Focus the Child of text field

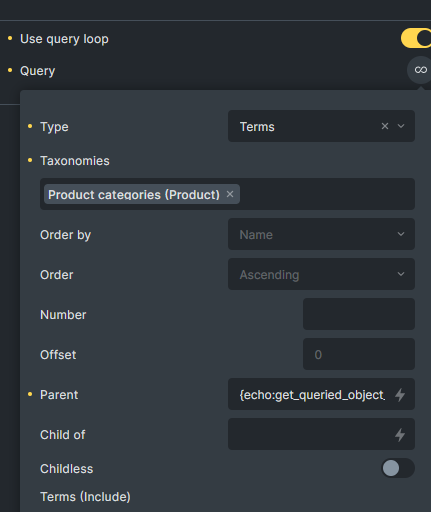pos(311,435)
